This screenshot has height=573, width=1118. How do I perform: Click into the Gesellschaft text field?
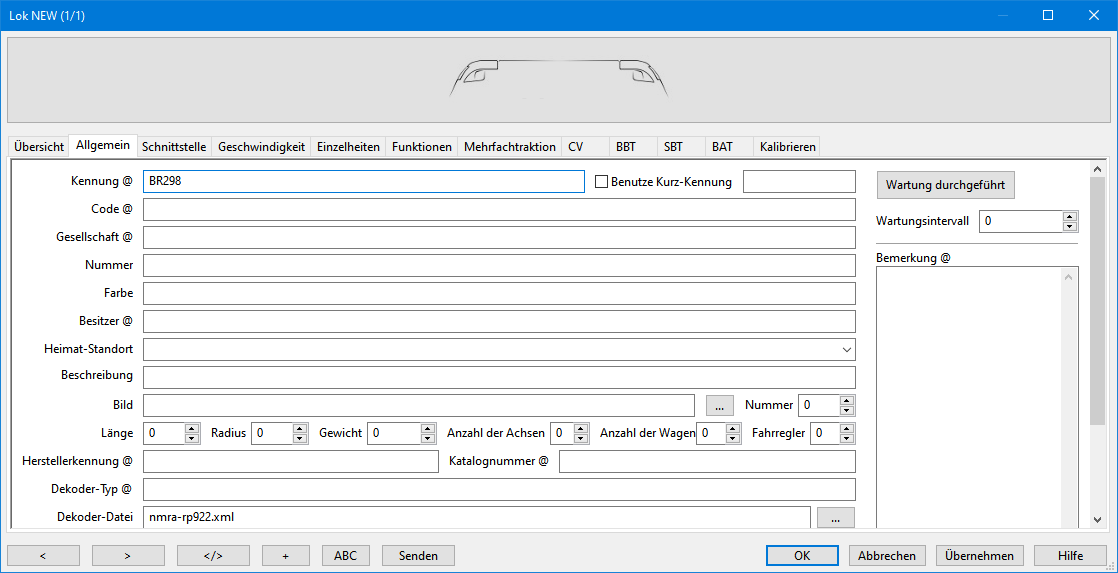pyautogui.click(x=498, y=238)
